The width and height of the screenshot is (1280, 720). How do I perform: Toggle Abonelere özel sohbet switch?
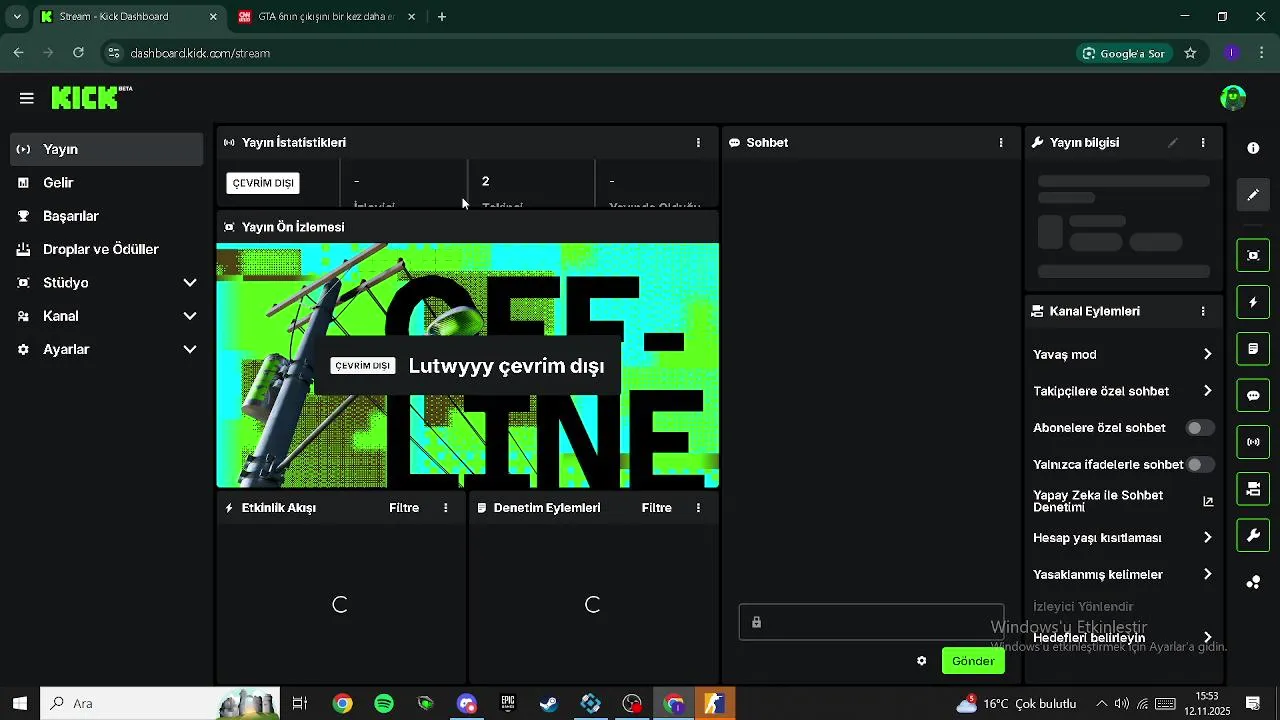(1200, 428)
